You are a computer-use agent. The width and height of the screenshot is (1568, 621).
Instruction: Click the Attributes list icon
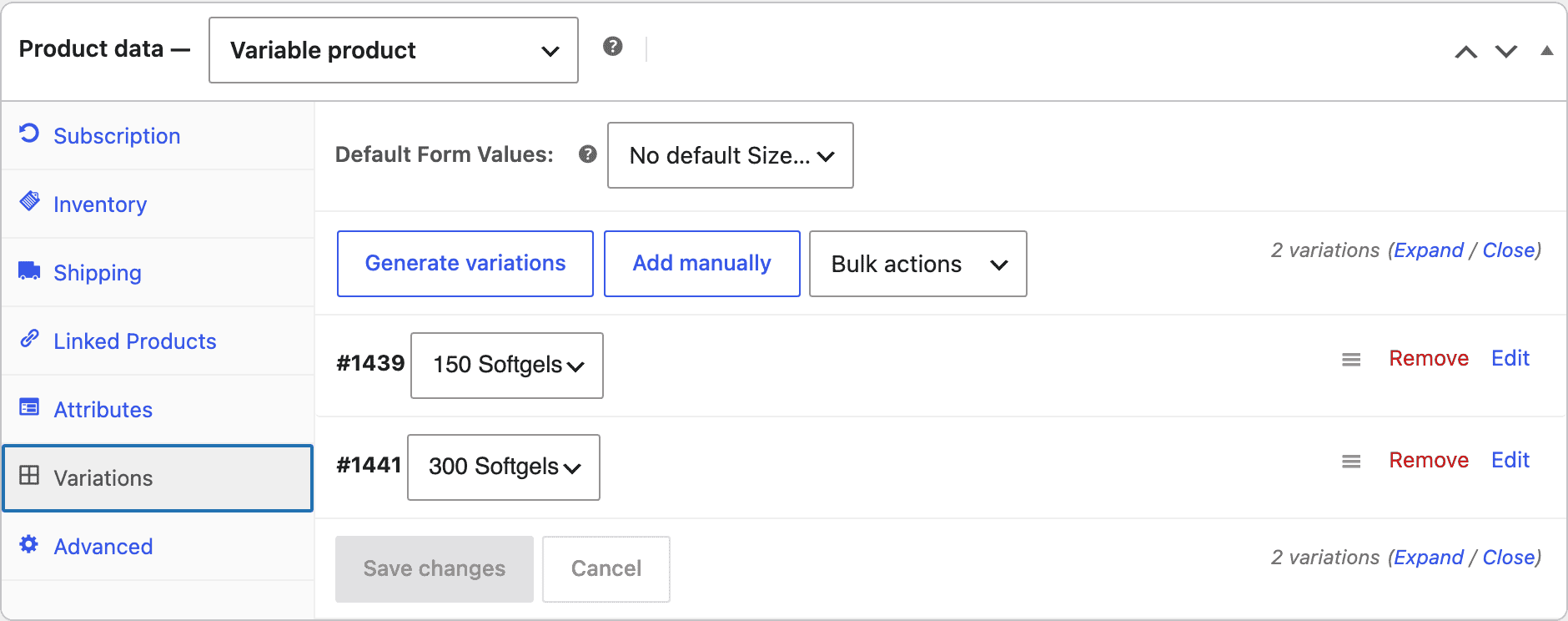tap(29, 407)
